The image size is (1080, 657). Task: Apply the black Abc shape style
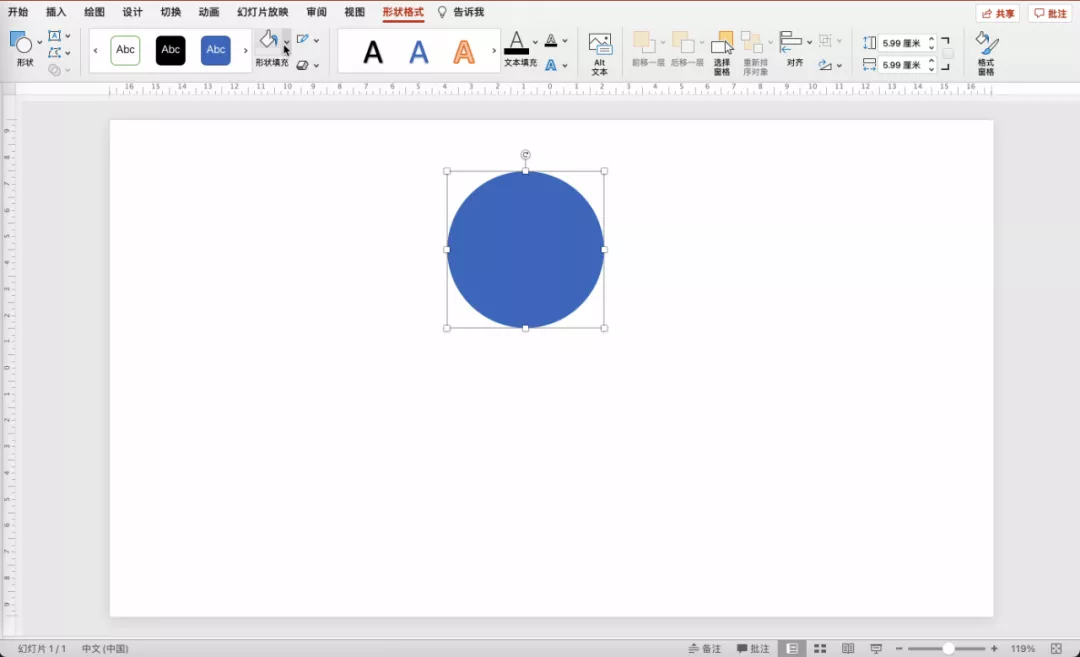tap(171, 50)
